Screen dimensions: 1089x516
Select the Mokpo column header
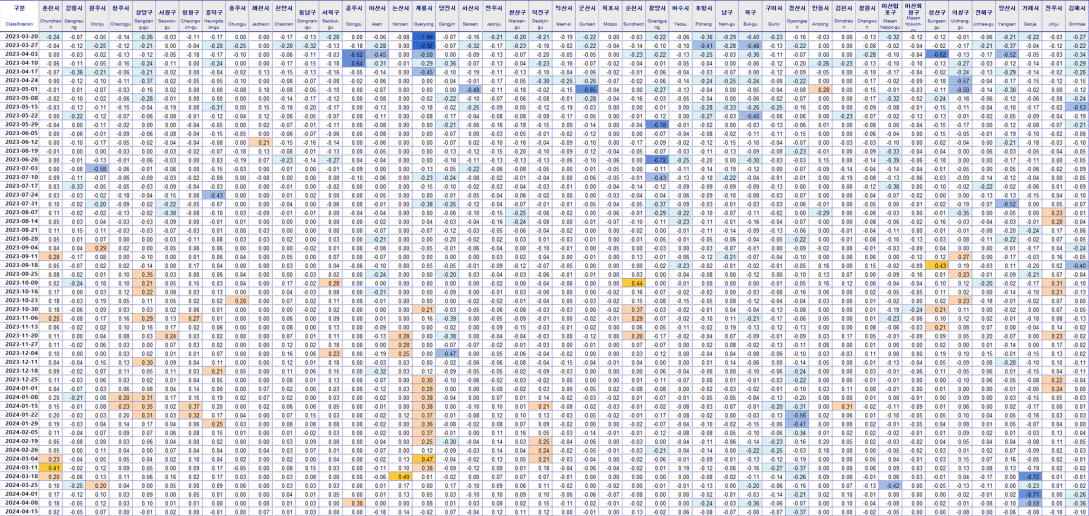click(x=610, y=17)
